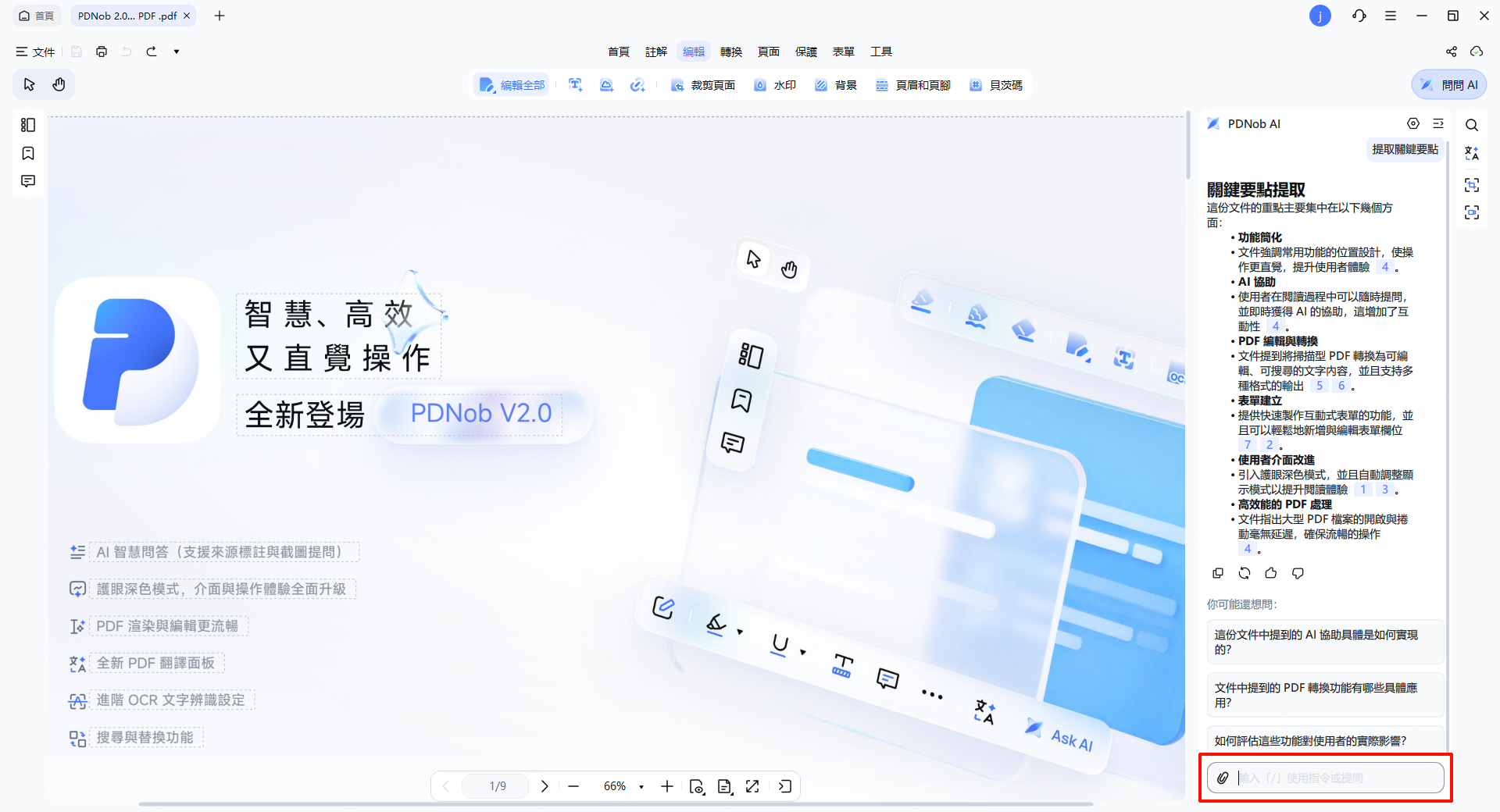1500x812 pixels.
Task: Copy the AI response with copy icon
Action: tap(1218, 573)
